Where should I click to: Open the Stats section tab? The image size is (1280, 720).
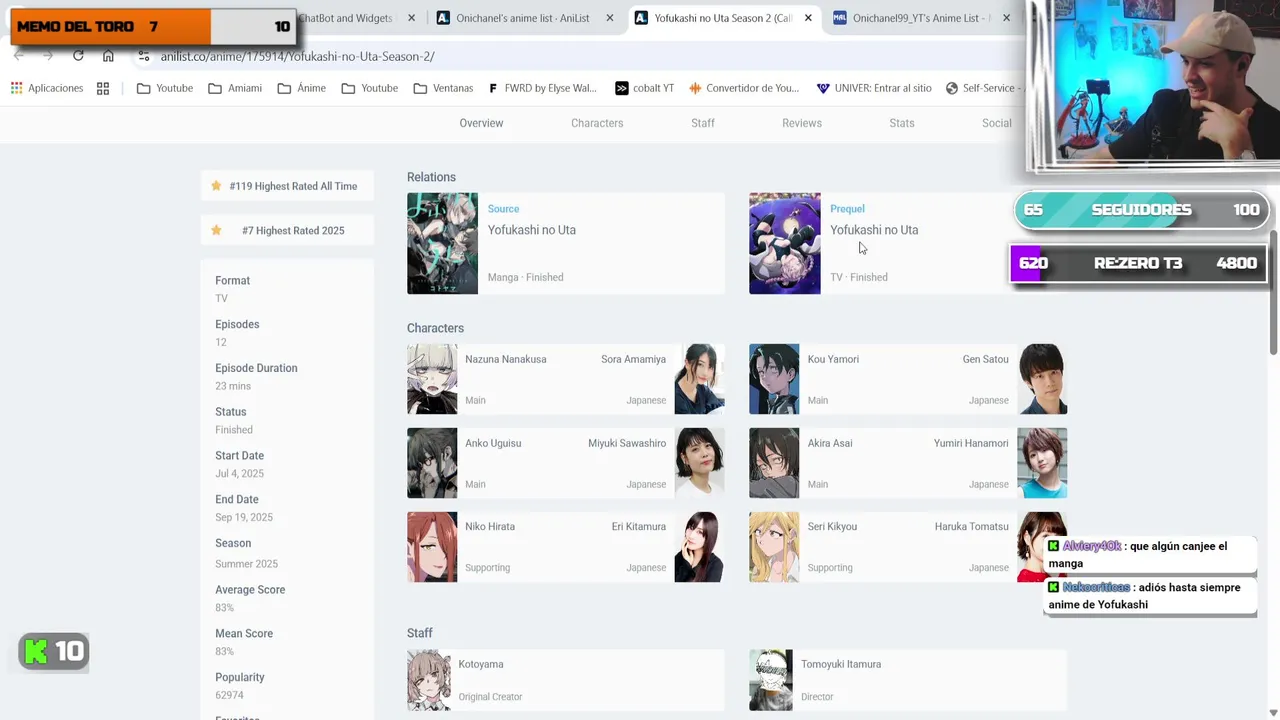coord(902,123)
